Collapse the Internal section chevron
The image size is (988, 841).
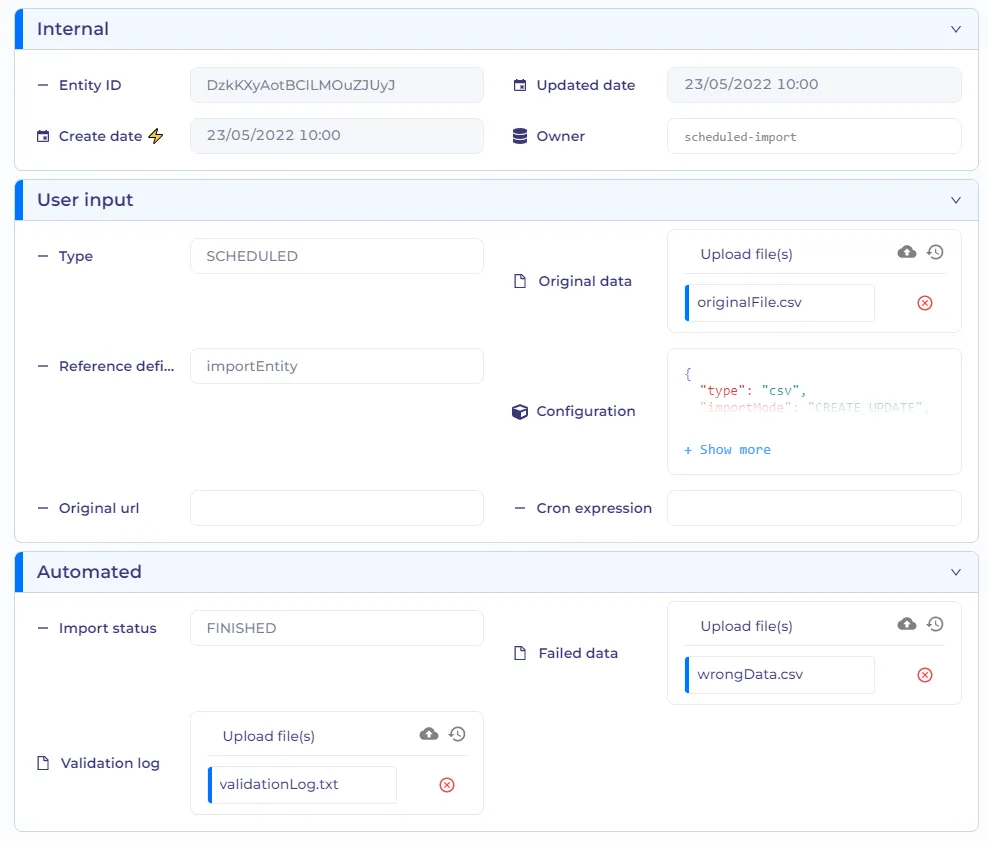pyautogui.click(x=955, y=29)
